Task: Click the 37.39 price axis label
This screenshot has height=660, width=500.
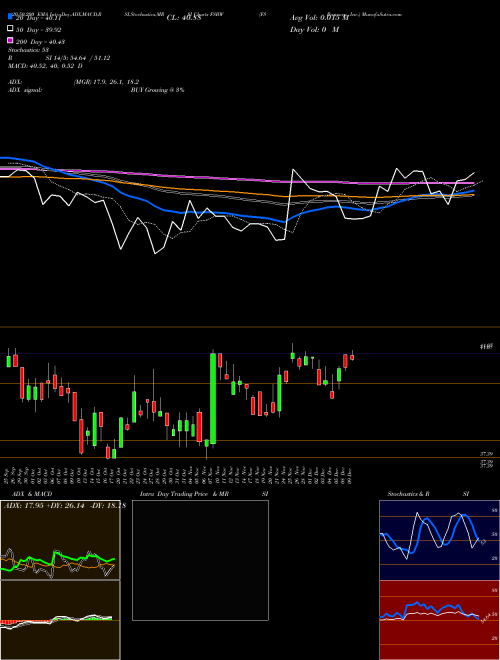Action: 486,454
